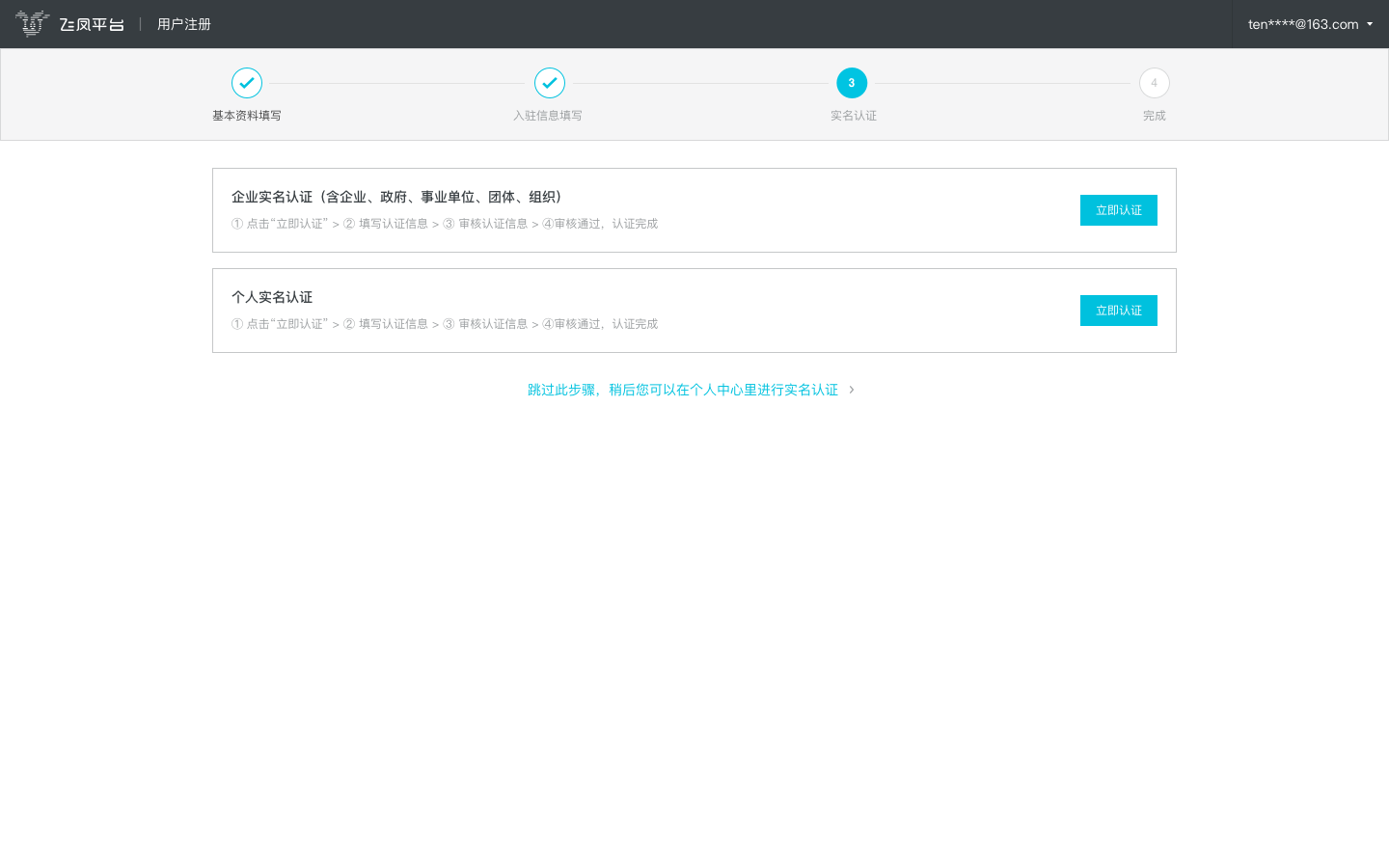1389x868 pixels.
Task: Click the 用户注册 header label
Action: (184, 24)
